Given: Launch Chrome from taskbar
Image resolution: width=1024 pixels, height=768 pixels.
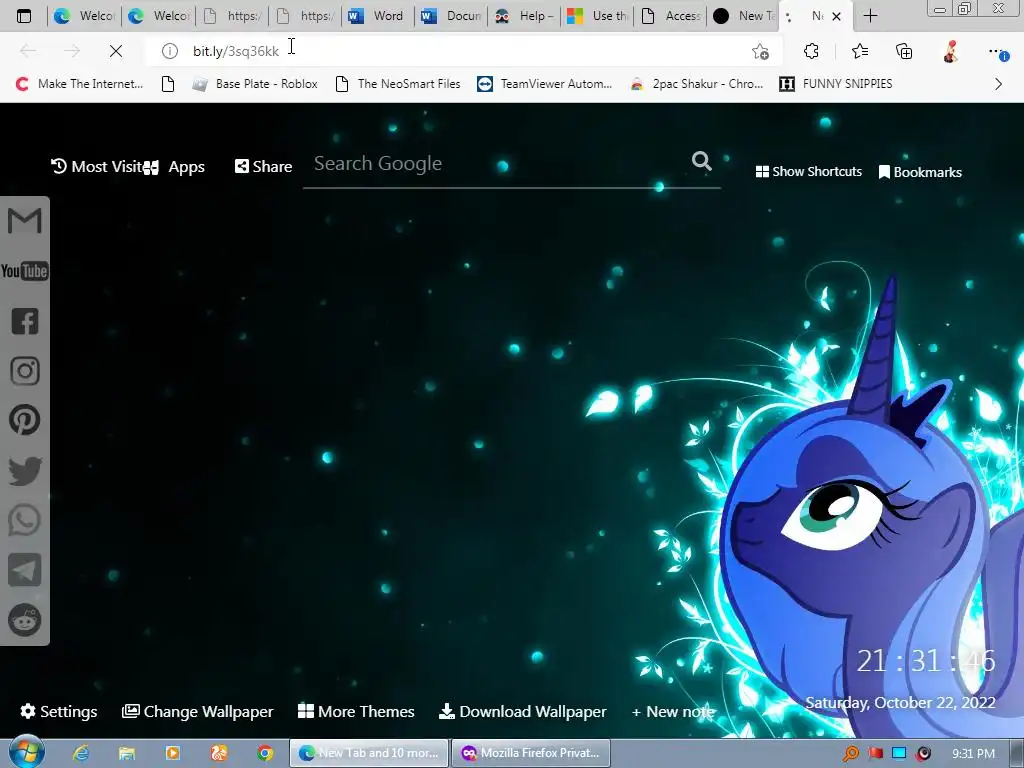Looking at the screenshot, I should (x=264, y=753).
